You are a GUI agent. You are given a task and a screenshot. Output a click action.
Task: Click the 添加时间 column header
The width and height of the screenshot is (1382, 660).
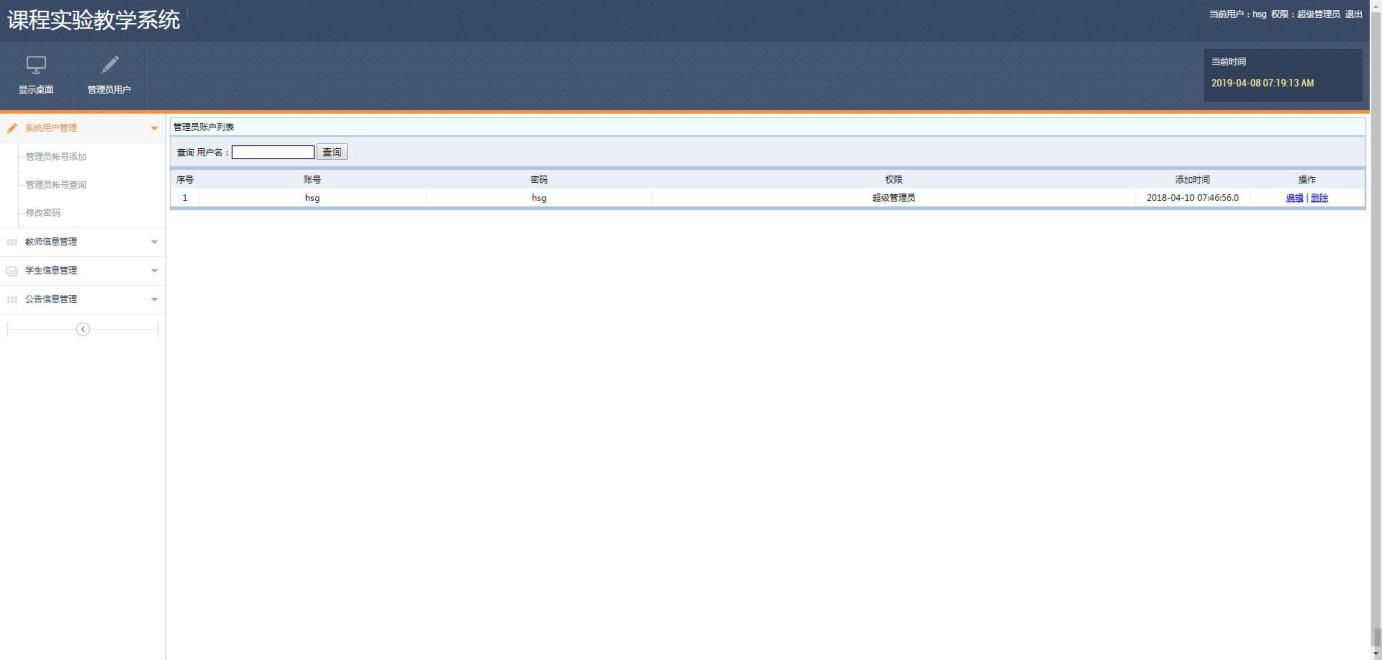1192,180
